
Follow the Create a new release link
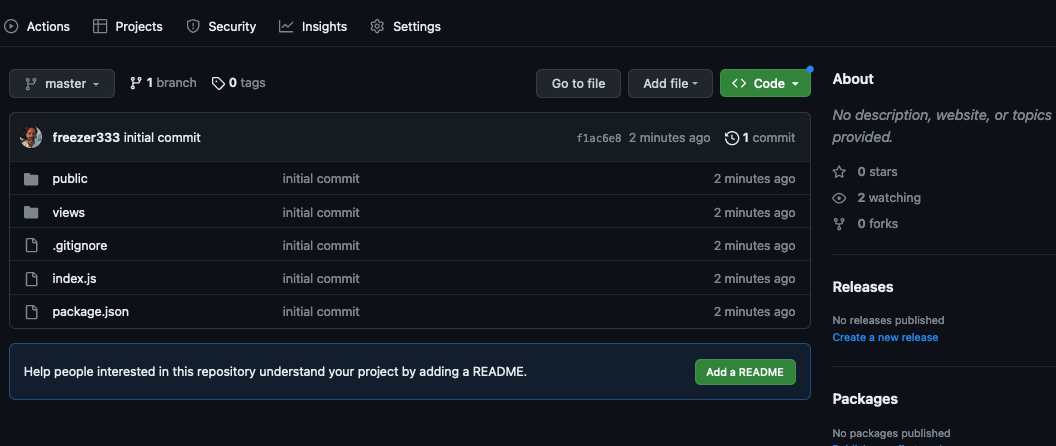coord(885,338)
